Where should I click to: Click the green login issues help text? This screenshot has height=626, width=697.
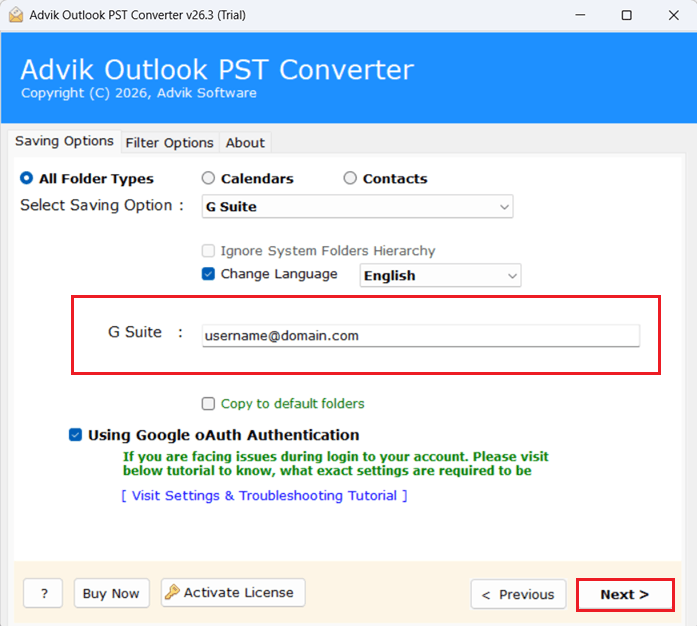click(x=336, y=463)
